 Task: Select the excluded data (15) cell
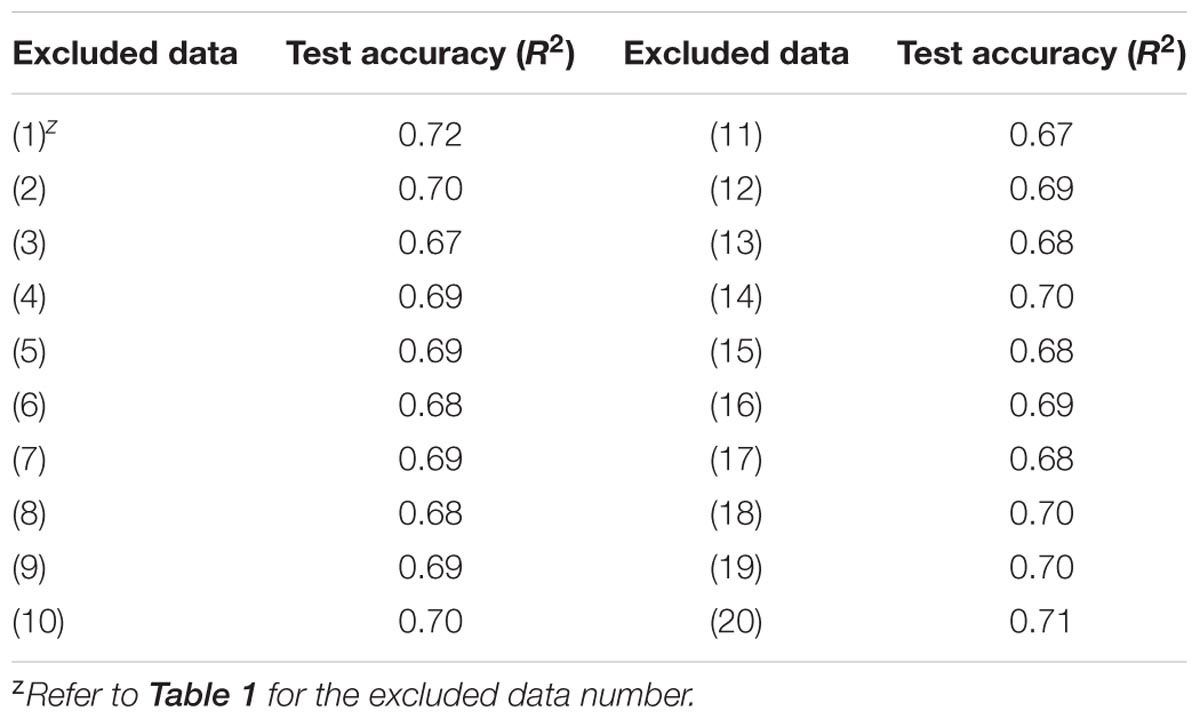[x=736, y=351]
